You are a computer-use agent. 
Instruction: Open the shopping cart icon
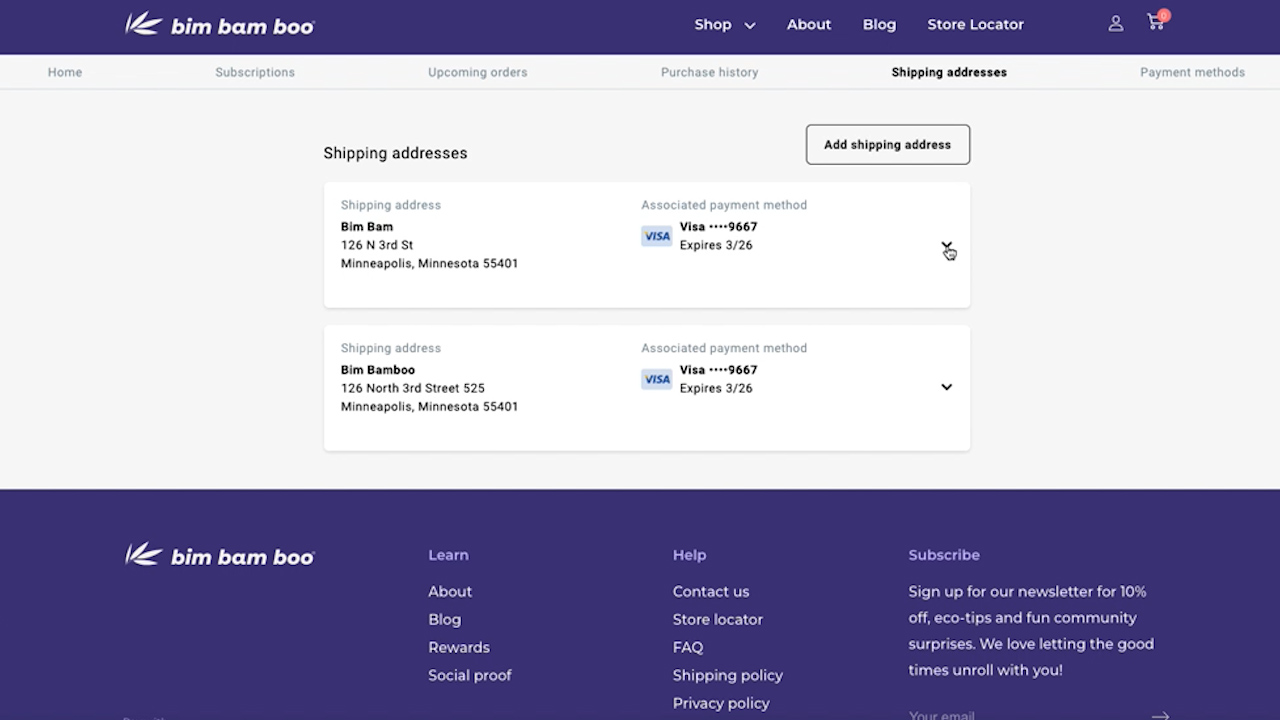click(1157, 22)
